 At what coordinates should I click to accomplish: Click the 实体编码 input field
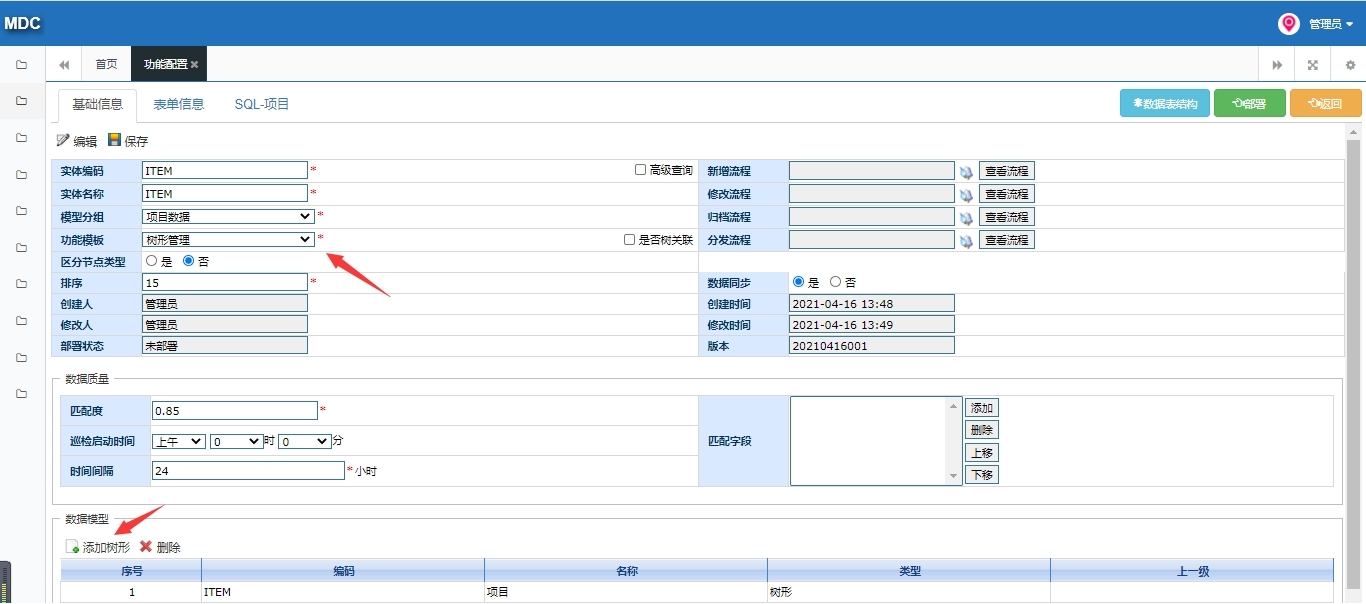(225, 170)
